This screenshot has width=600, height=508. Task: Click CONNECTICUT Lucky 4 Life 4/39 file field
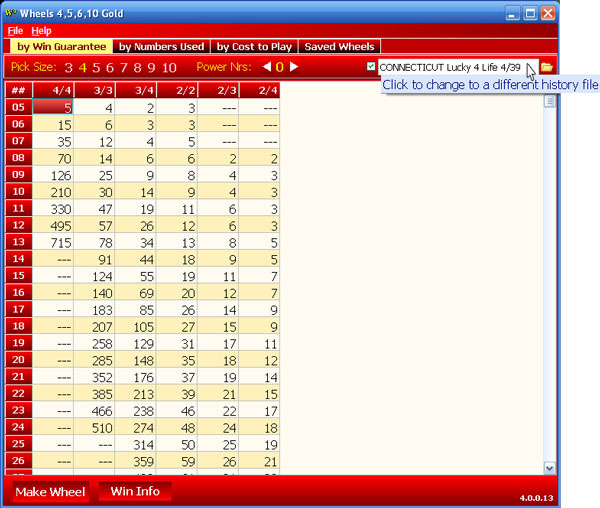coord(458,67)
